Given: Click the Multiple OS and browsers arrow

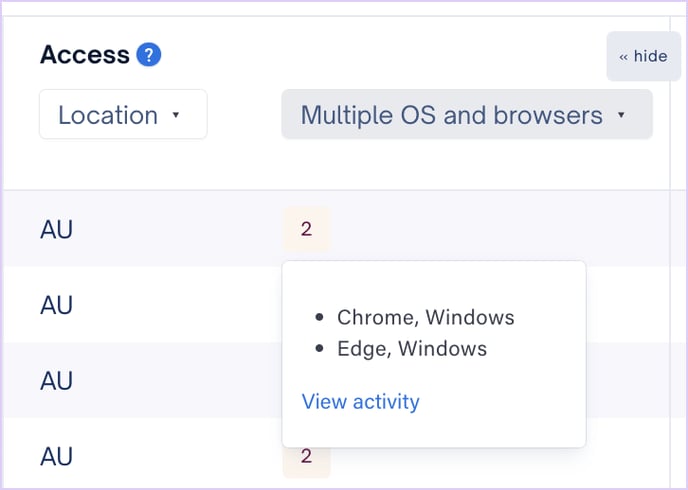Looking at the screenshot, I should pyautogui.click(x=621, y=115).
